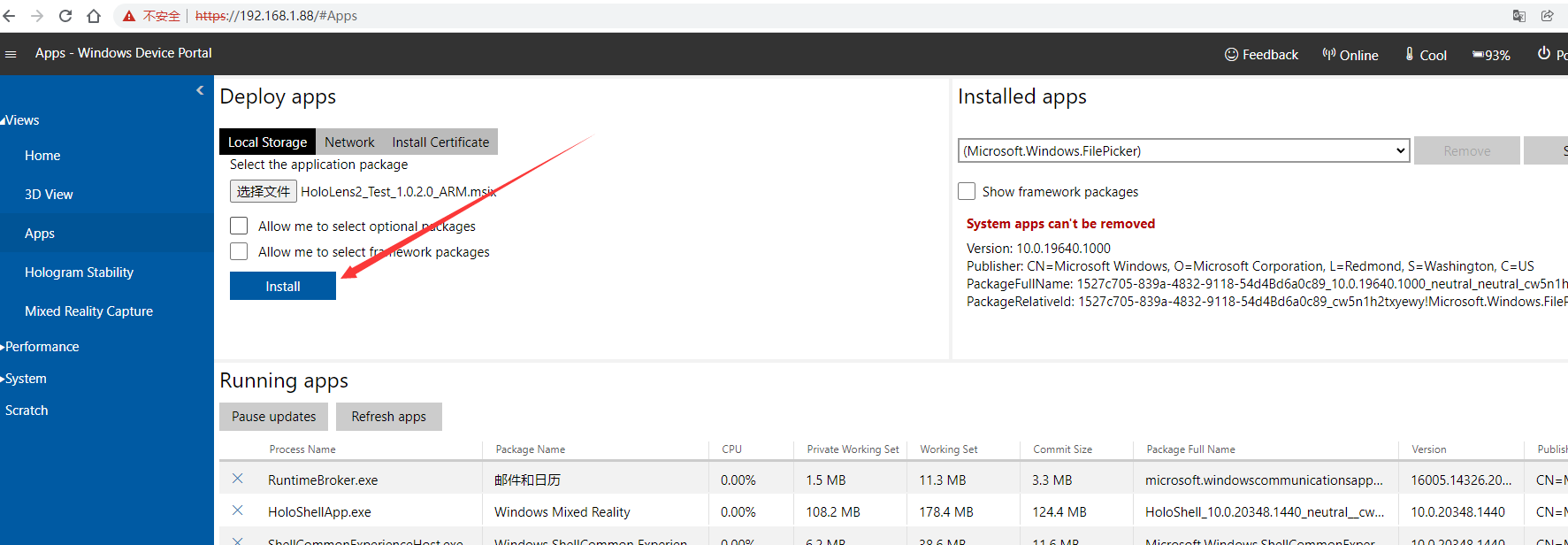This screenshot has height=545, width=1568.
Task: Click the disabled Remove button
Action: [x=1466, y=150]
